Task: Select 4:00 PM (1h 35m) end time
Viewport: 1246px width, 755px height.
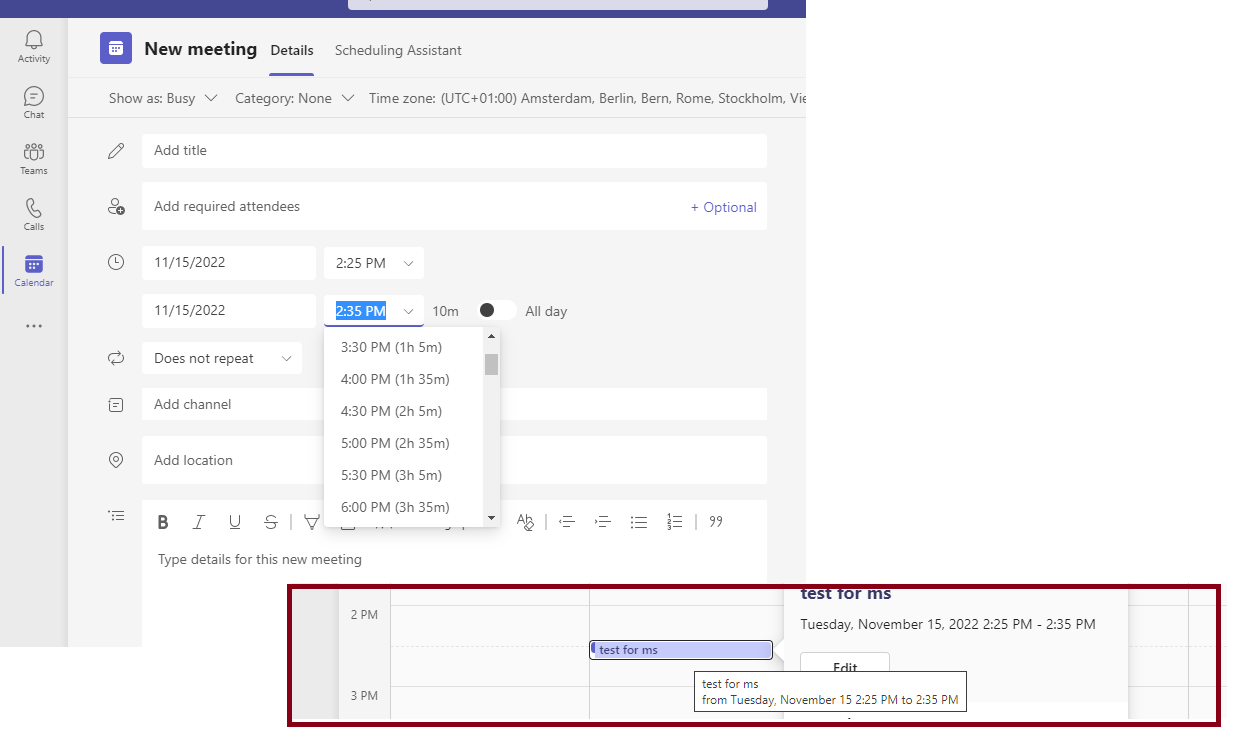Action: tap(404, 379)
